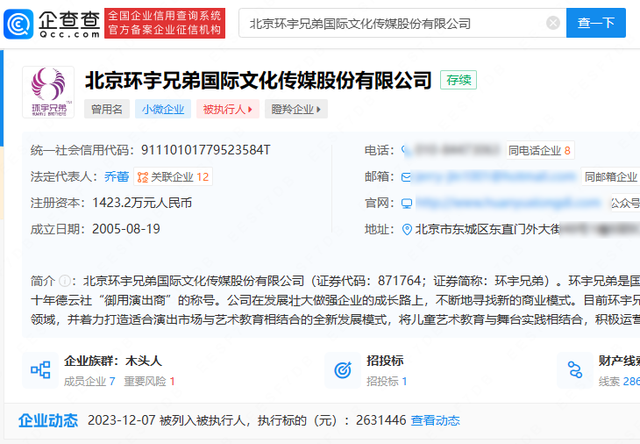
Task: Click the 财产线索 chain icon
Action: point(575,370)
